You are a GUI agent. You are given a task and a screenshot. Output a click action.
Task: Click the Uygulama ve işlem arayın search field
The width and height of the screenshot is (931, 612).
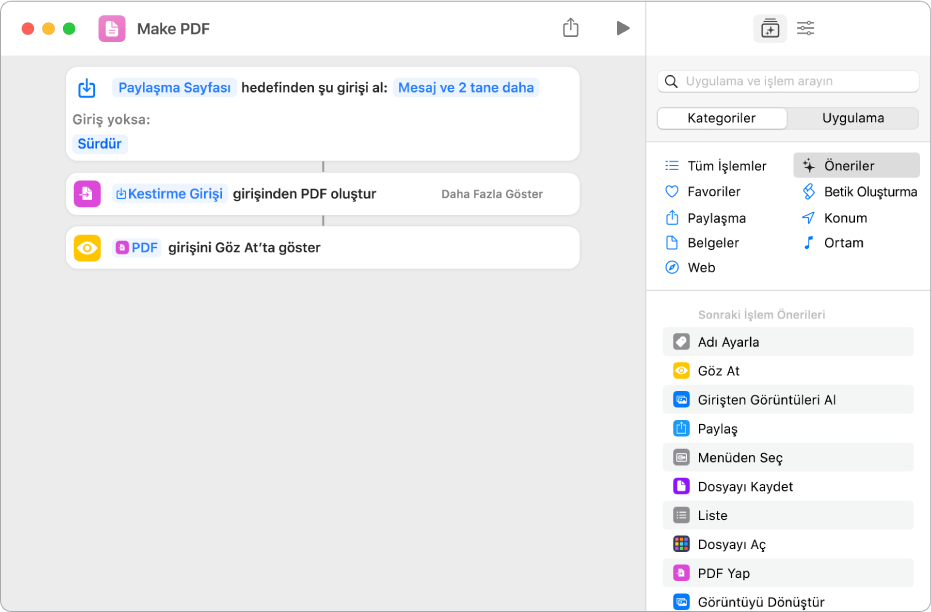797,81
